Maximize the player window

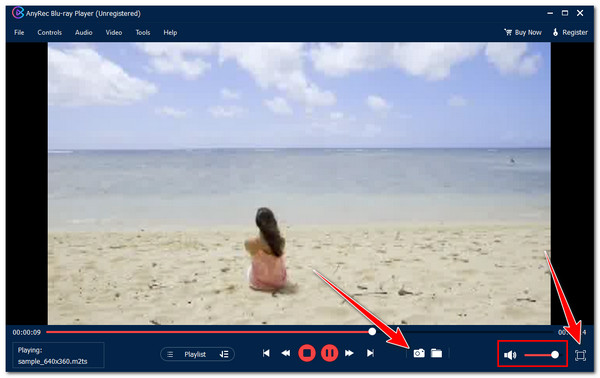click(x=565, y=13)
